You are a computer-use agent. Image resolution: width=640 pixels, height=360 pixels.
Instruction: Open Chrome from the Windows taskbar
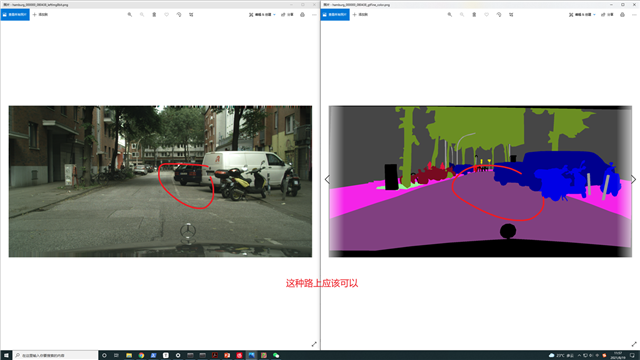click(141, 356)
